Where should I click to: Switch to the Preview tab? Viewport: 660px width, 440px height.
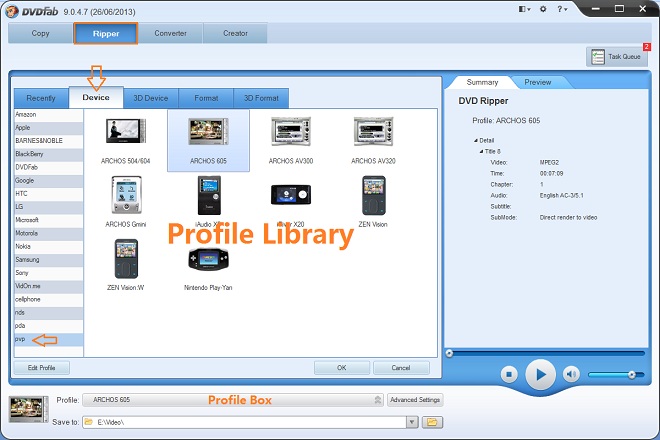point(538,82)
